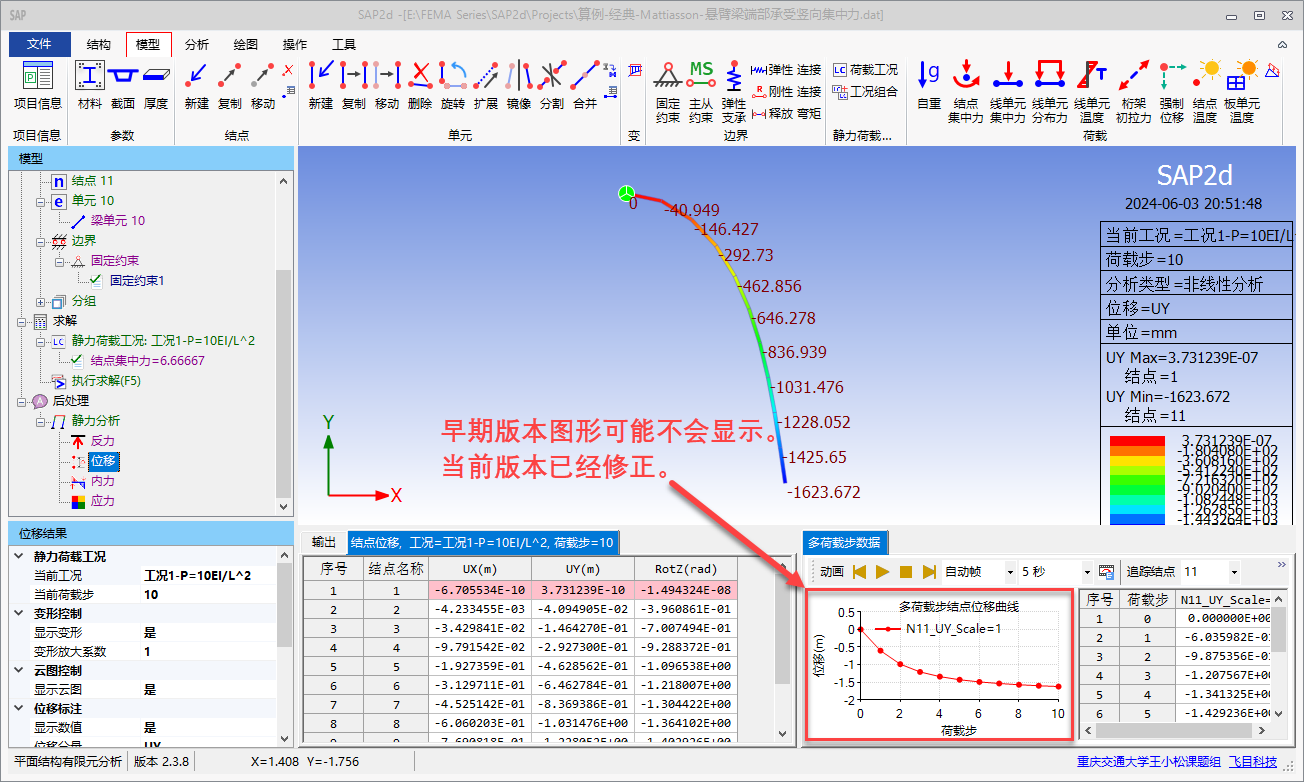Screen dimensions: 1304x782
Task: Click the 线单元集中力 load icon
Action: click(1008, 90)
